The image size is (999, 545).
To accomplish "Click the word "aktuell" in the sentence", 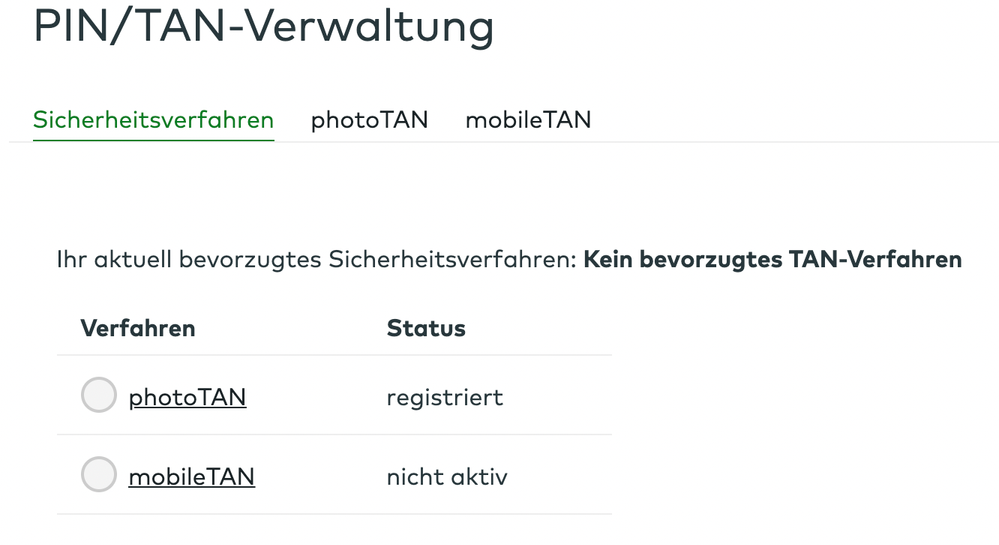I will coord(134,260).
